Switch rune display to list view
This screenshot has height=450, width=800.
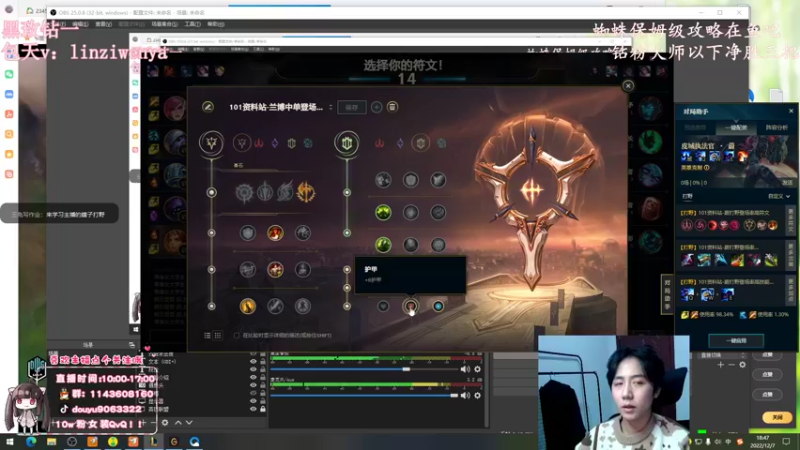(x=208, y=335)
